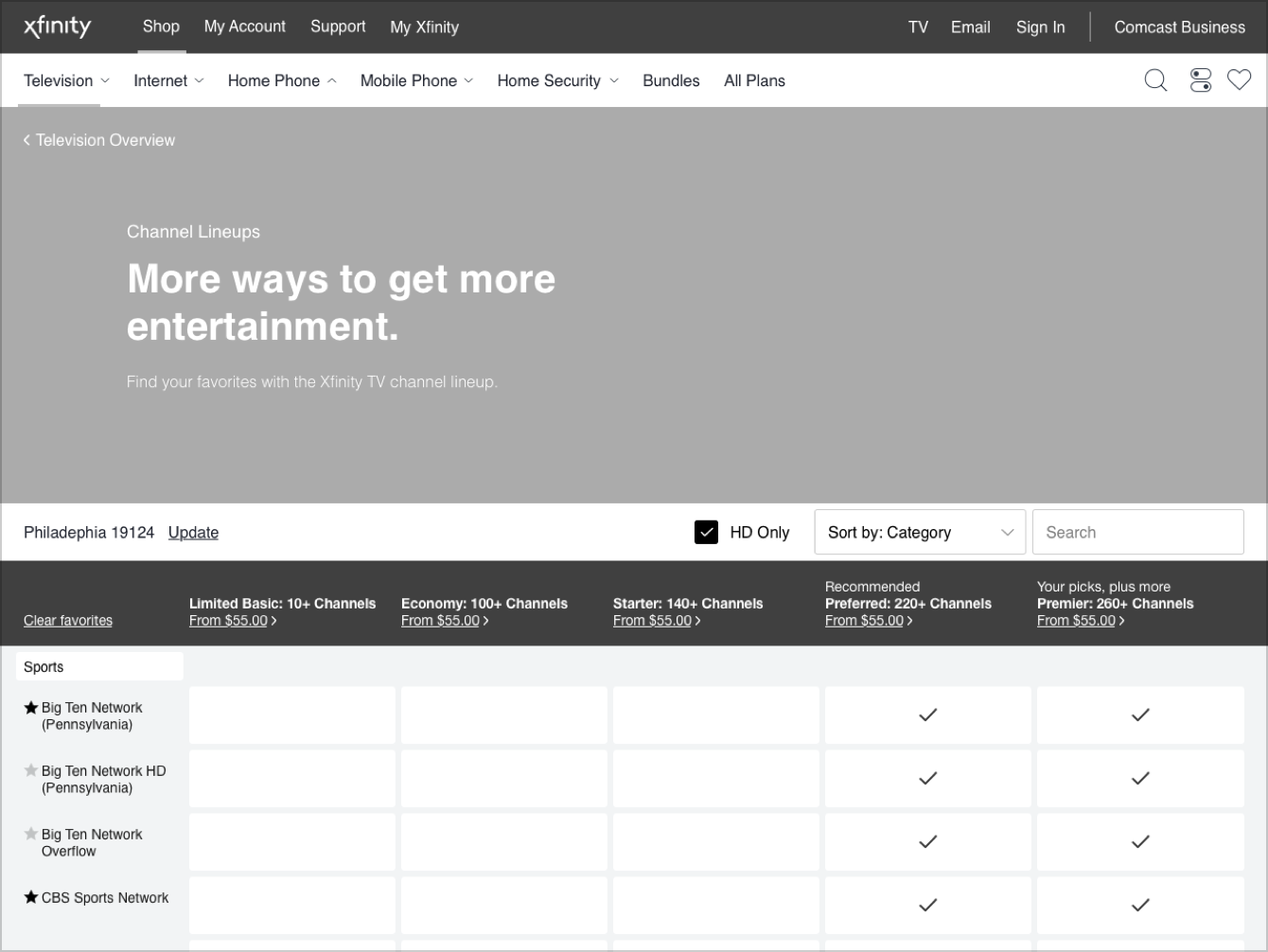Toggle favorite star for Big Ten Network (Pennsylvania)
The height and width of the screenshot is (952, 1268).
tap(30, 708)
